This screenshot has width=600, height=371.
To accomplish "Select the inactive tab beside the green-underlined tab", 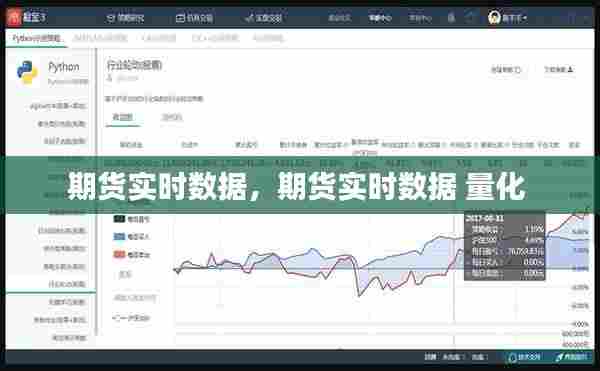I will 171,117.
